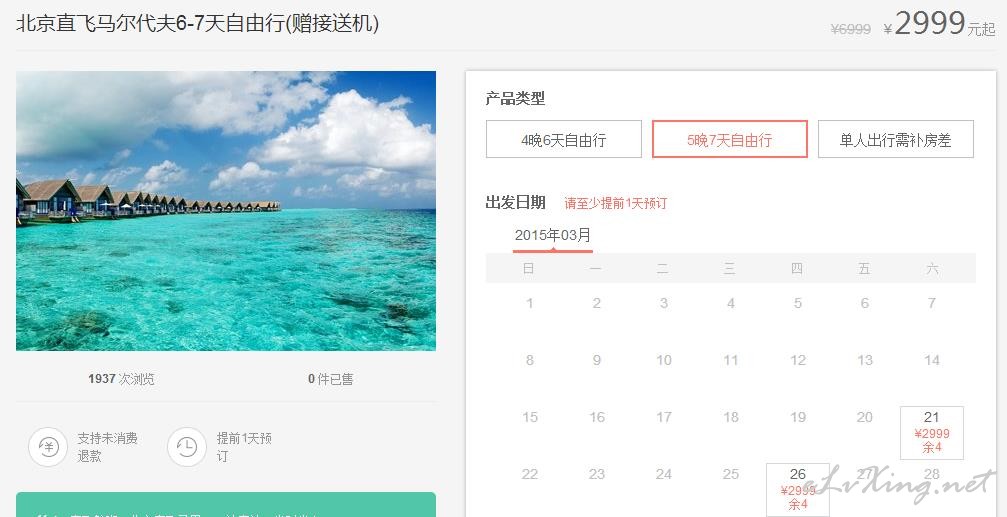Choose departure date March 26
The height and width of the screenshot is (517, 1007).
[x=798, y=489]
